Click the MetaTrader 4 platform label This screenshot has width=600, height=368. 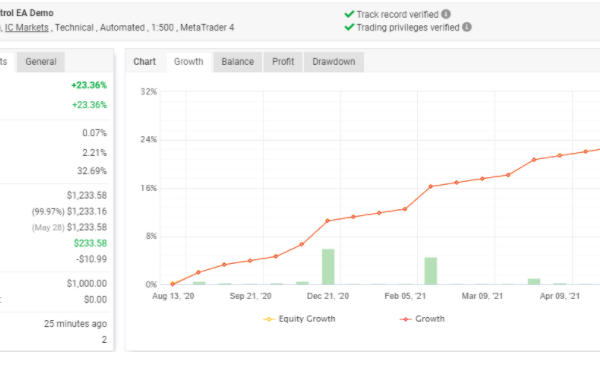tap(207, 28)
